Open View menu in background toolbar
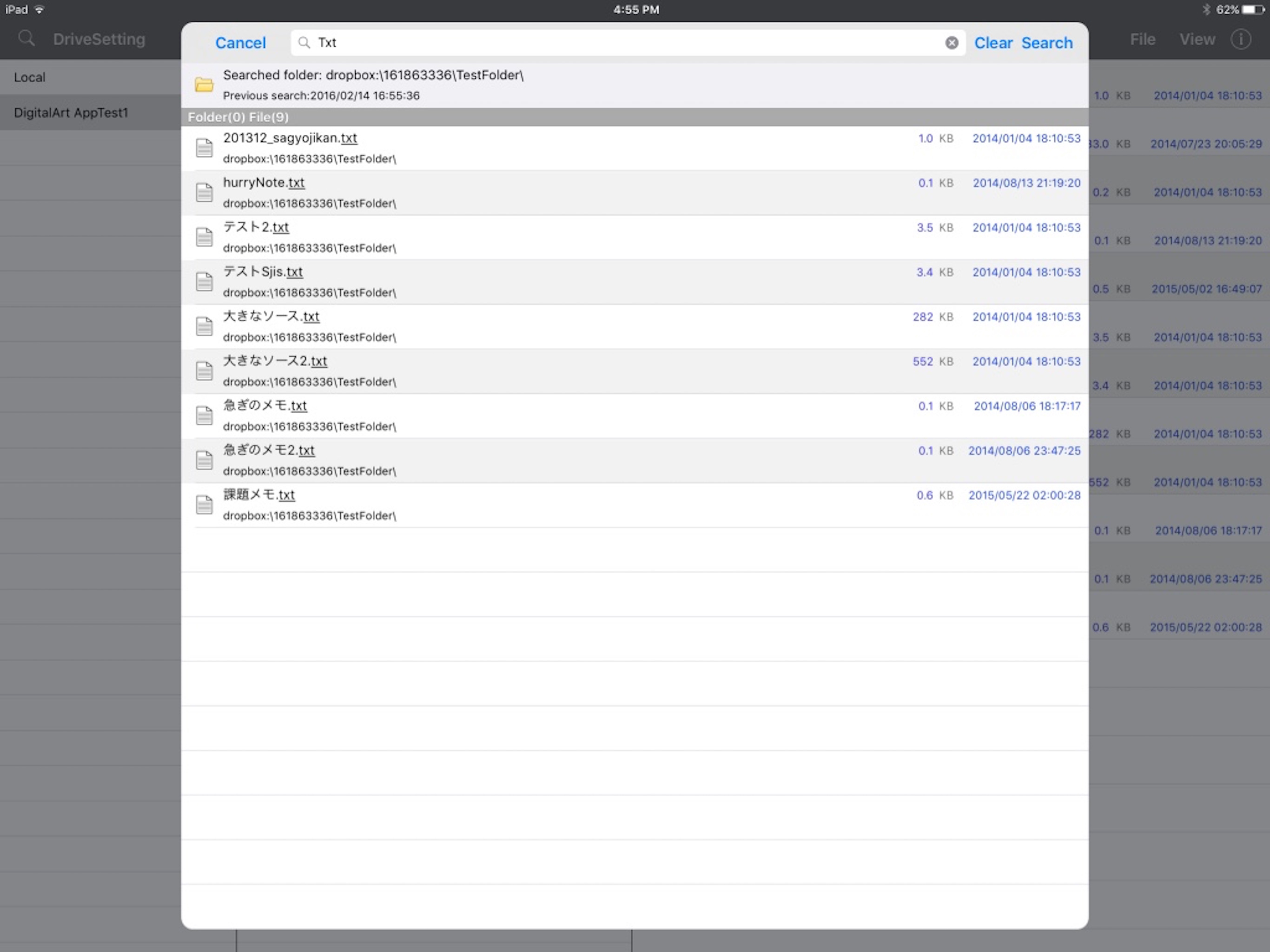The image size is (1270, 952). click(x=1197, y=39)
